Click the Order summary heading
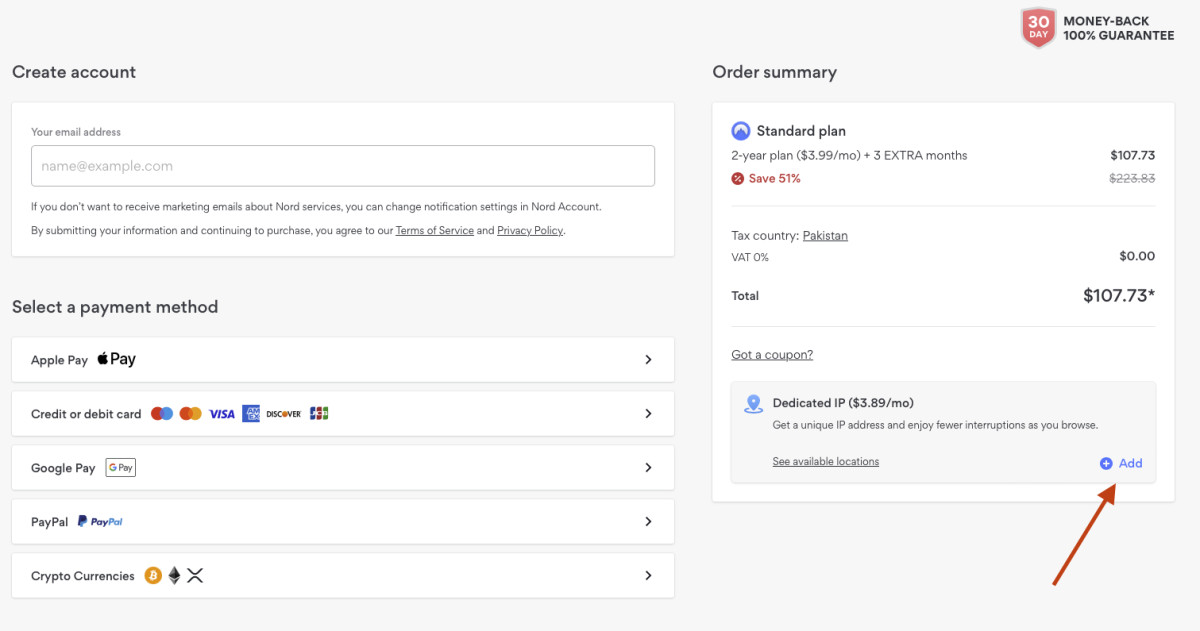This screenshot has width=1200, height=631. 774,72
